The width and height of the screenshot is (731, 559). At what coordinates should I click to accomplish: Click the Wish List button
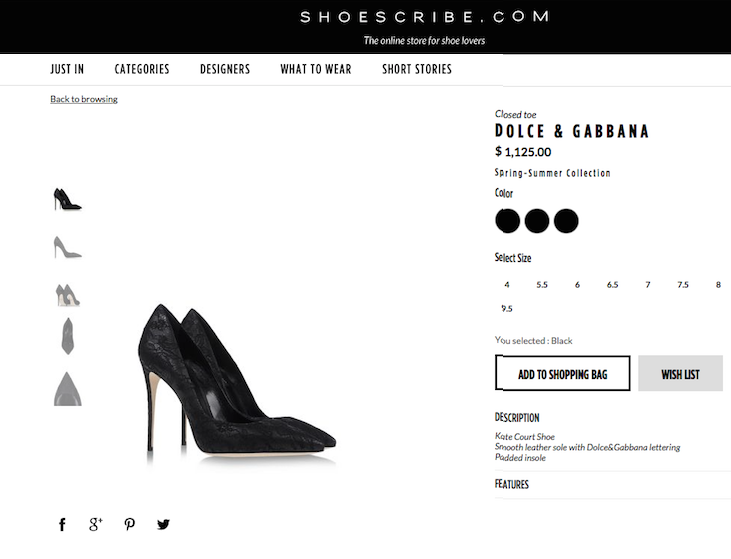680,374
